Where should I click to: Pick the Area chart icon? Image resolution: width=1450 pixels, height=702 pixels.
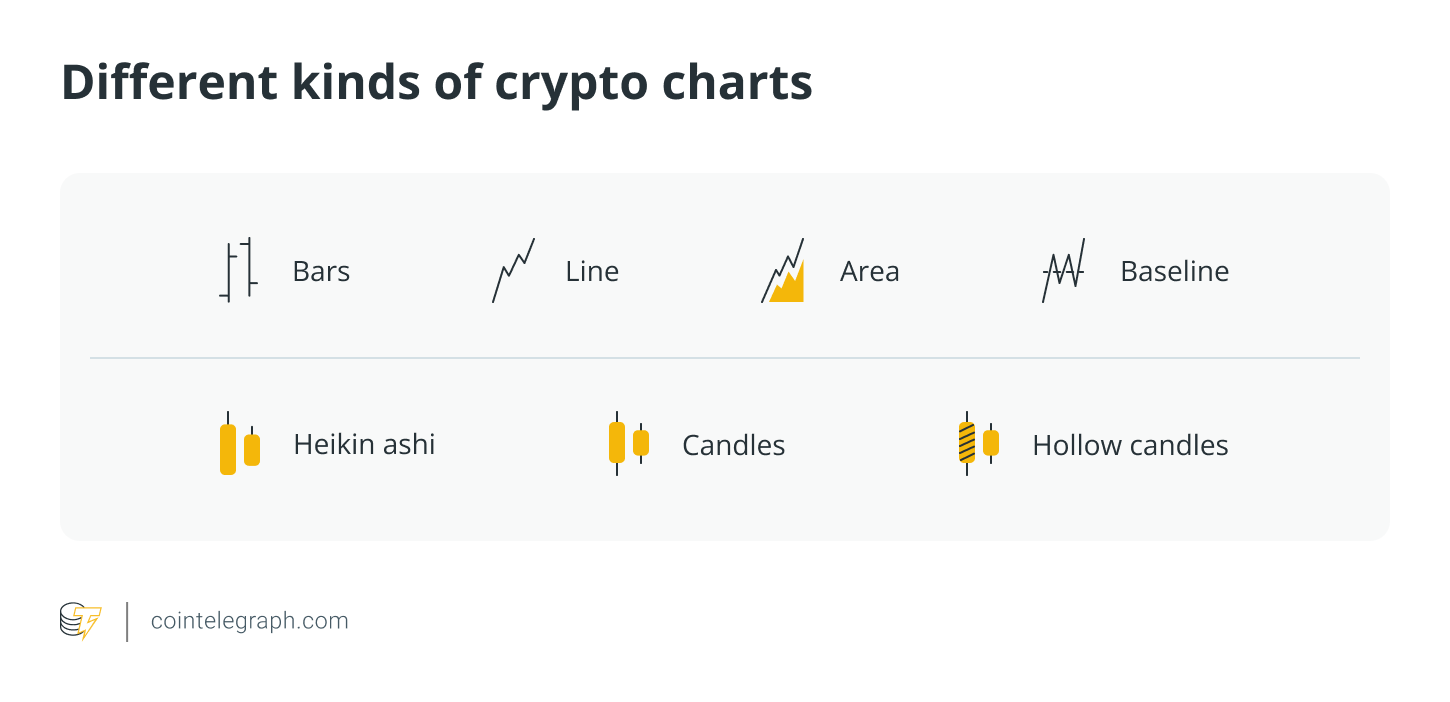(783, 271)
